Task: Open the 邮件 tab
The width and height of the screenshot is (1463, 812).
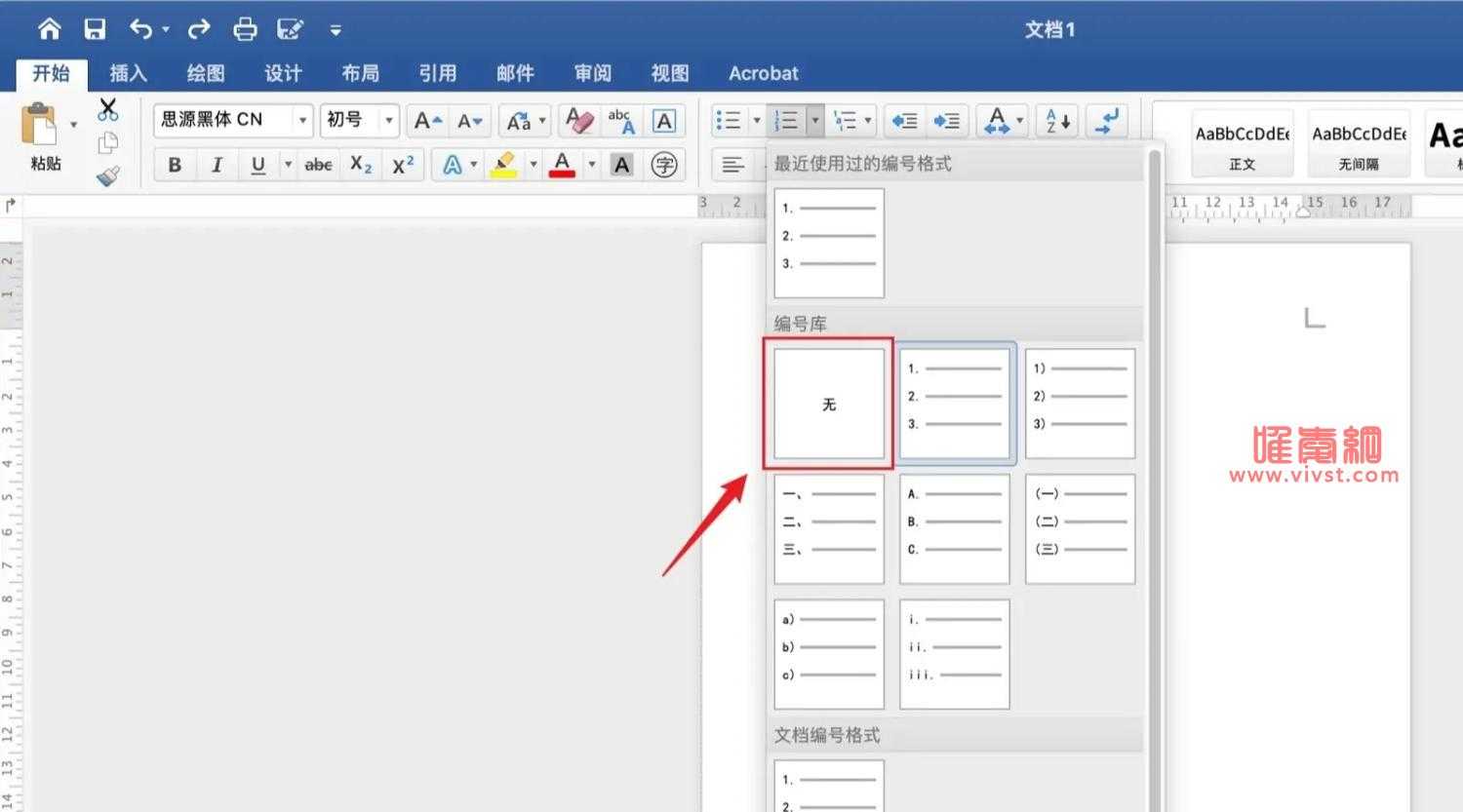Action: (x=515, y=73)
